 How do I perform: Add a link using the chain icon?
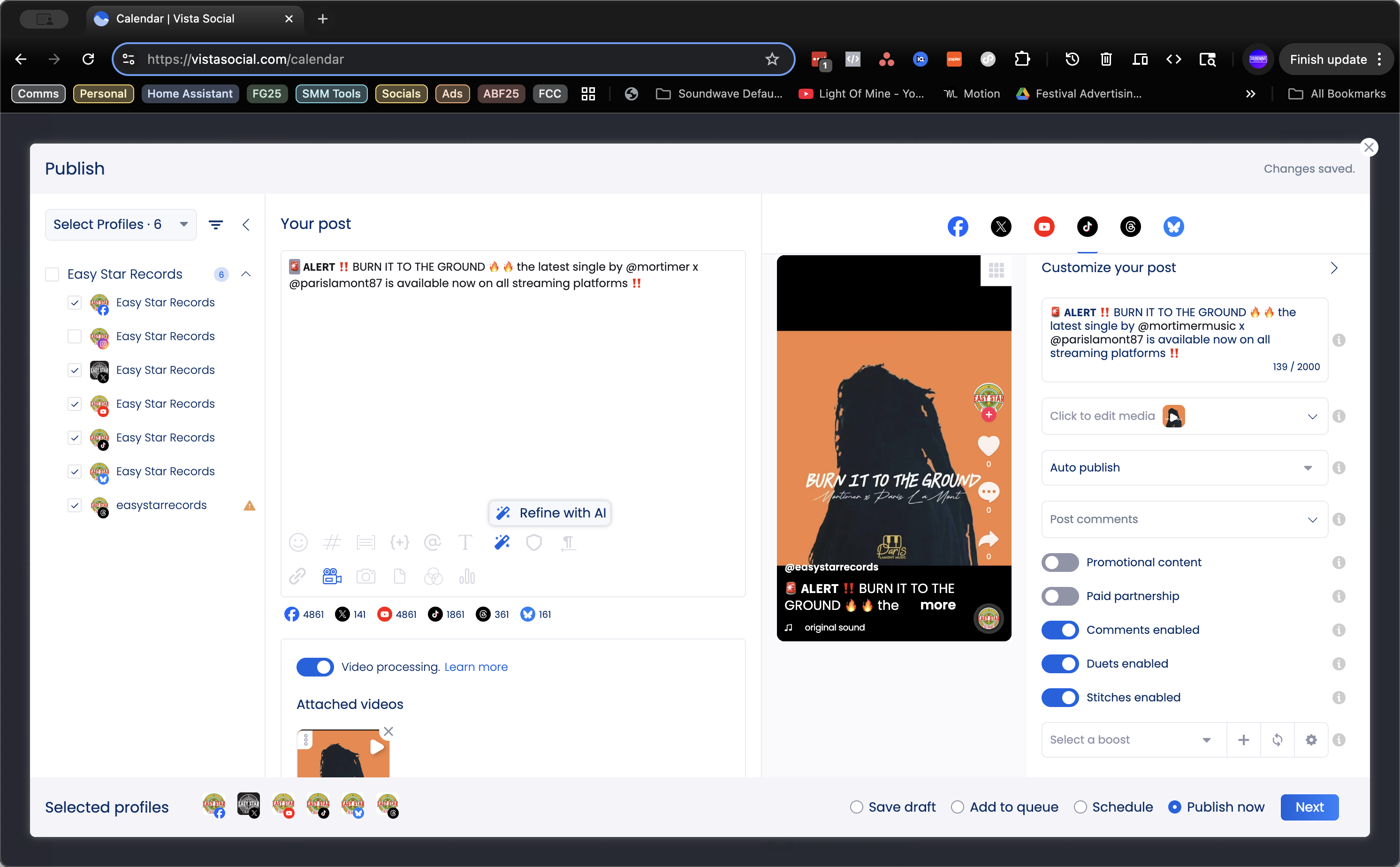(297, 576)
